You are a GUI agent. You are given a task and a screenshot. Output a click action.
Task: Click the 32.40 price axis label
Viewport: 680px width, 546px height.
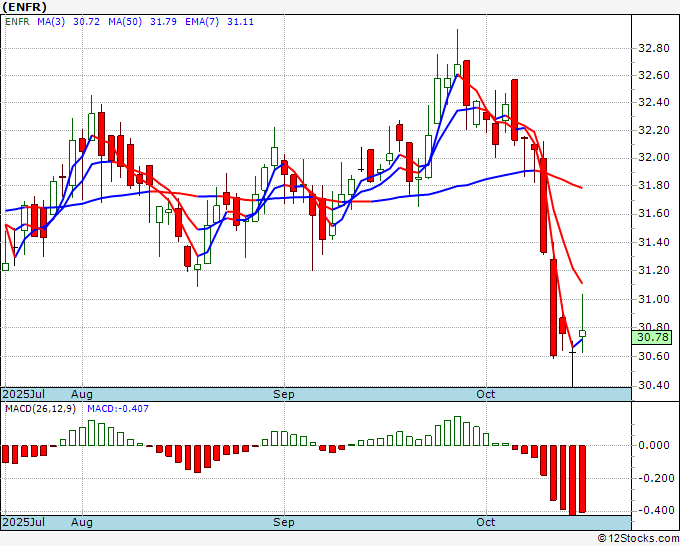point(654,103)
